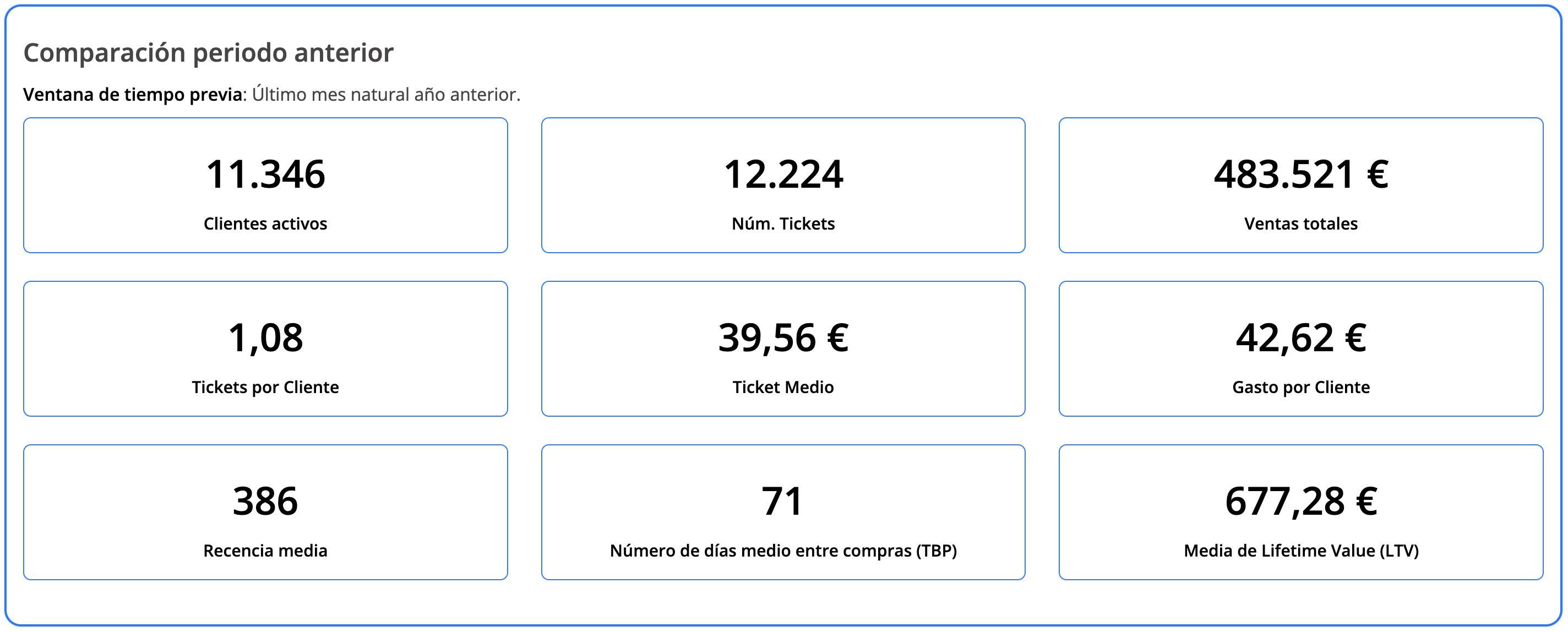Click the Núm. Tickets value 12.224
1568x632 pixels.
(783, 174)
